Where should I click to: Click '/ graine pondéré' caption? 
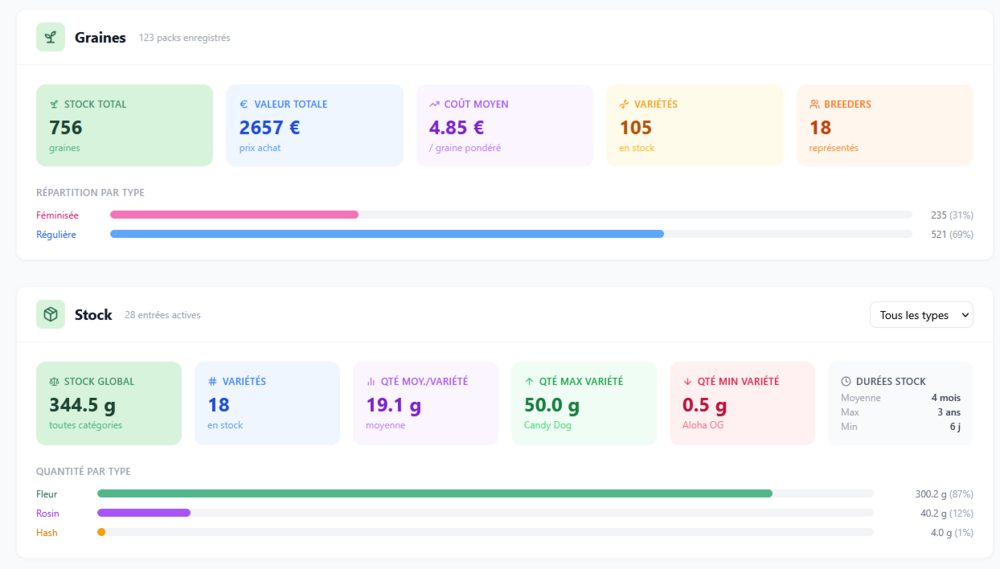tap(465, 148)
